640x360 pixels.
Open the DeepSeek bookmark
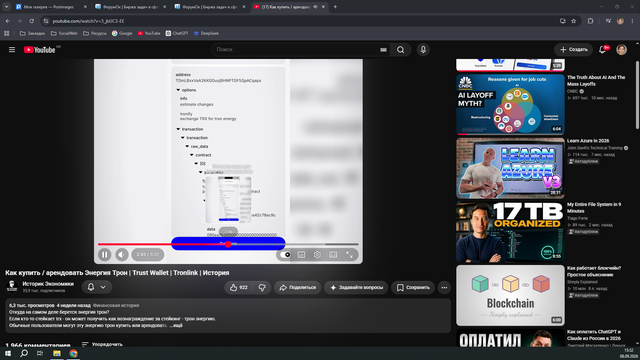(206, 33)
